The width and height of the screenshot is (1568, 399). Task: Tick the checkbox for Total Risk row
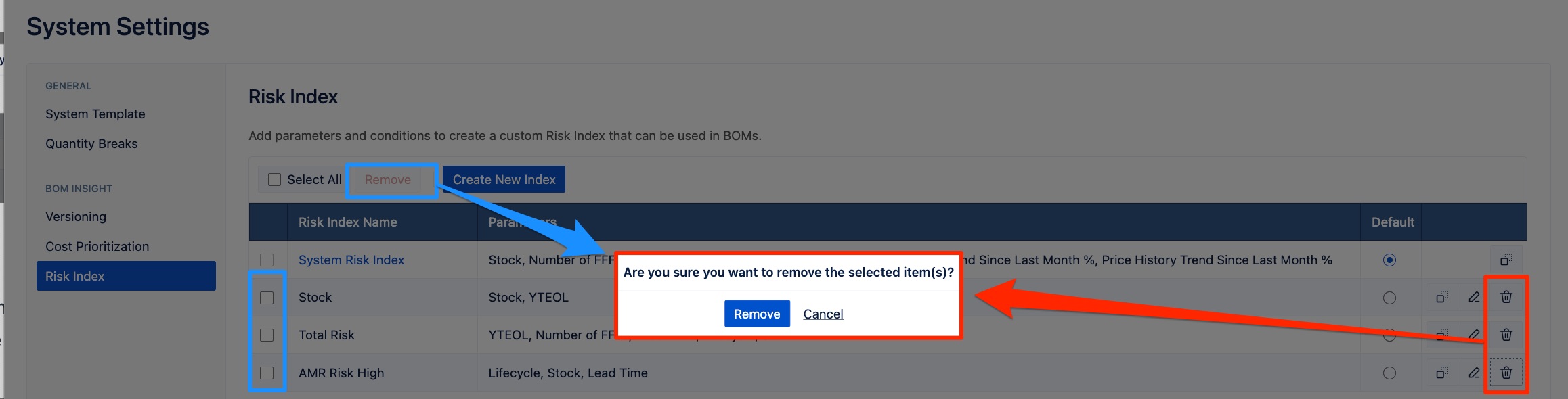pyautogui.click(x=267, y=335)
